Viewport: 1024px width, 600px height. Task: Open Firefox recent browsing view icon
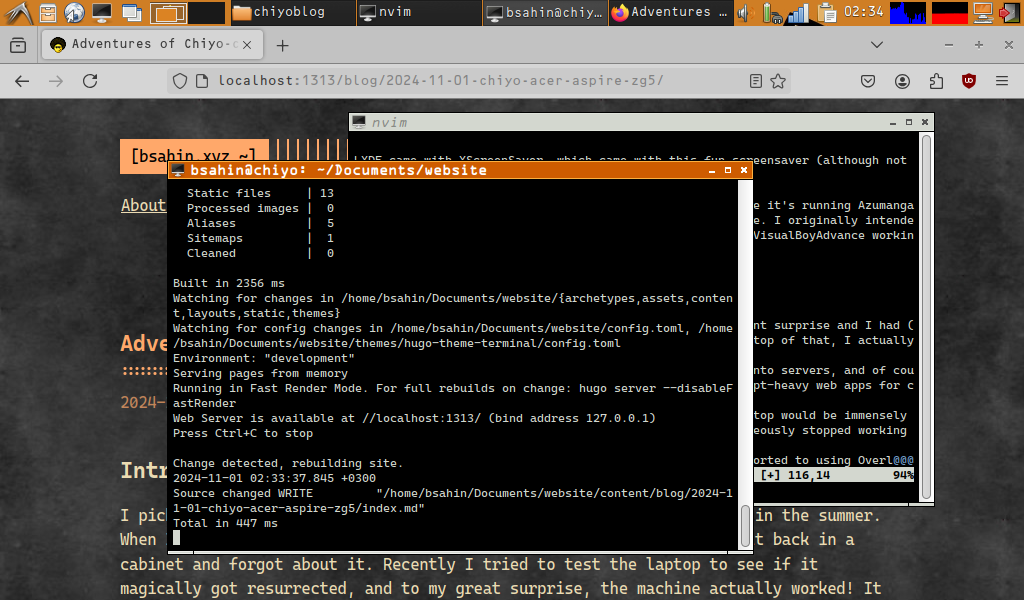[x=18, y=45]
